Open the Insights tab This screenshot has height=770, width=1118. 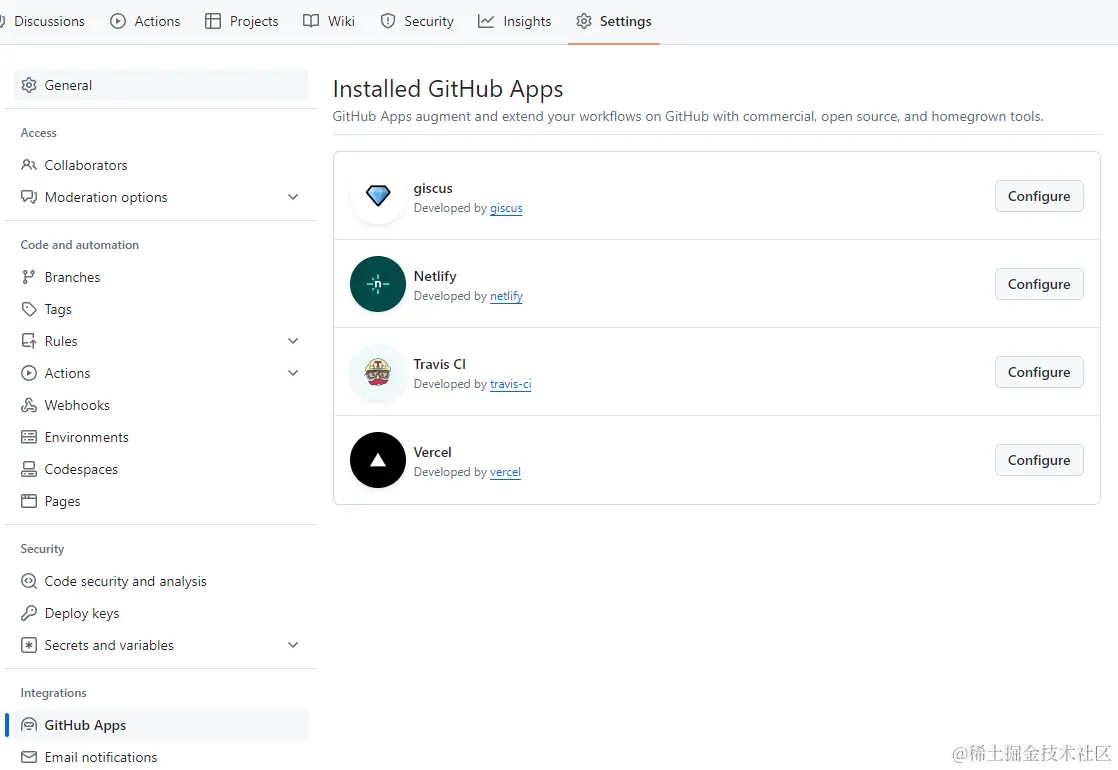tap(515, 21)
